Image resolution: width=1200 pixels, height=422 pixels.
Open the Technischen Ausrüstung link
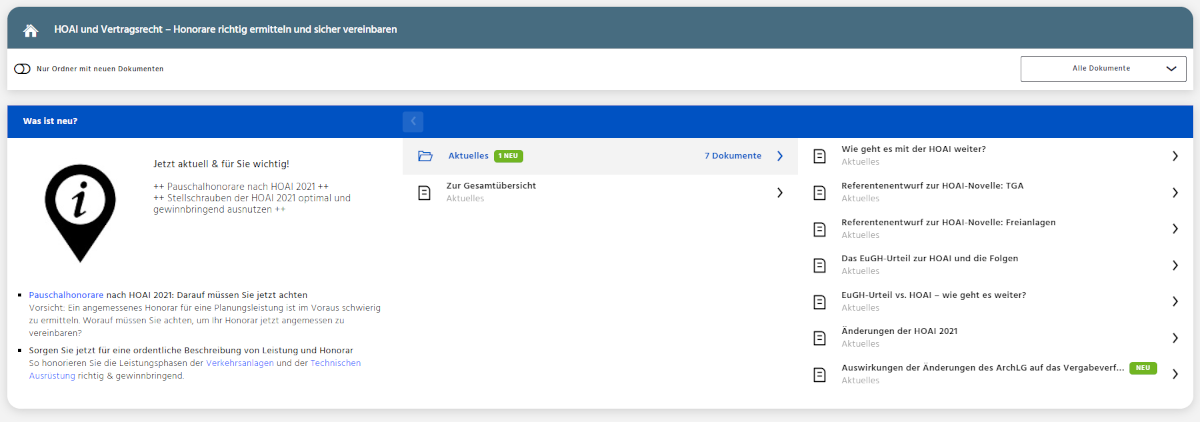55,375
